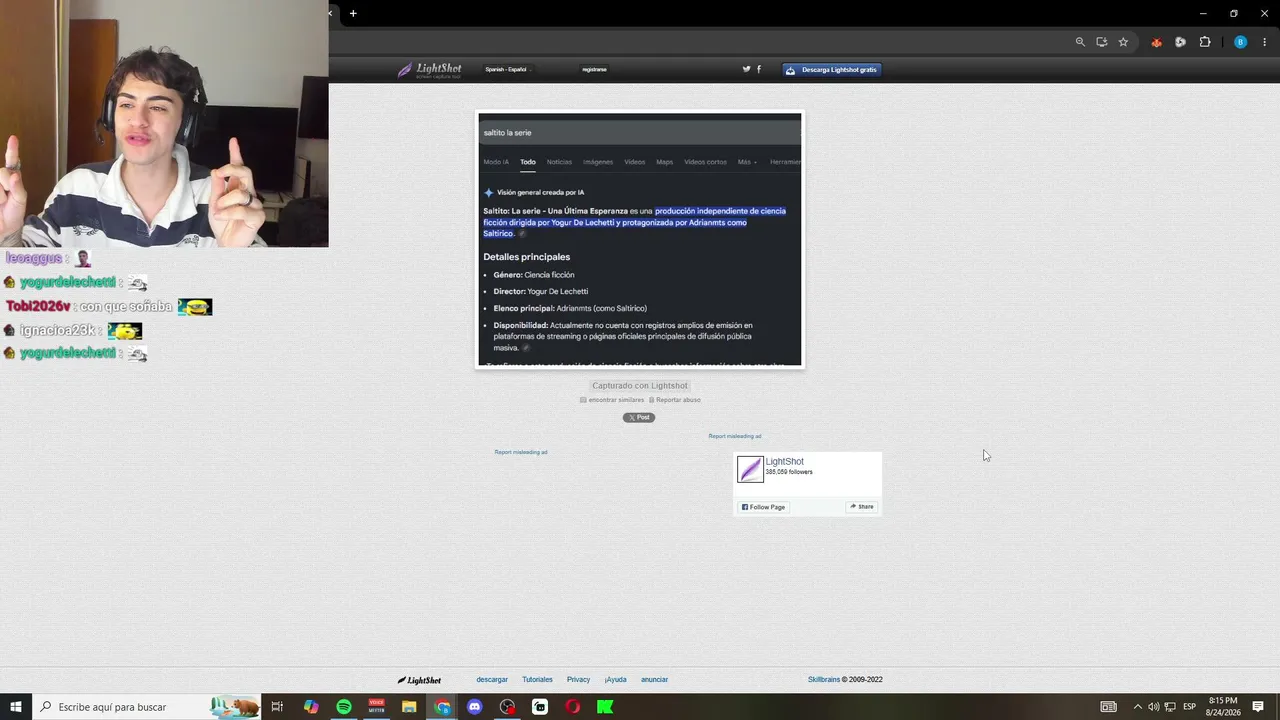The height and width of the screenshot is (720, 1280).
Task: Click Report misleading ad above Facebook widget
Action: click(735, 436)
